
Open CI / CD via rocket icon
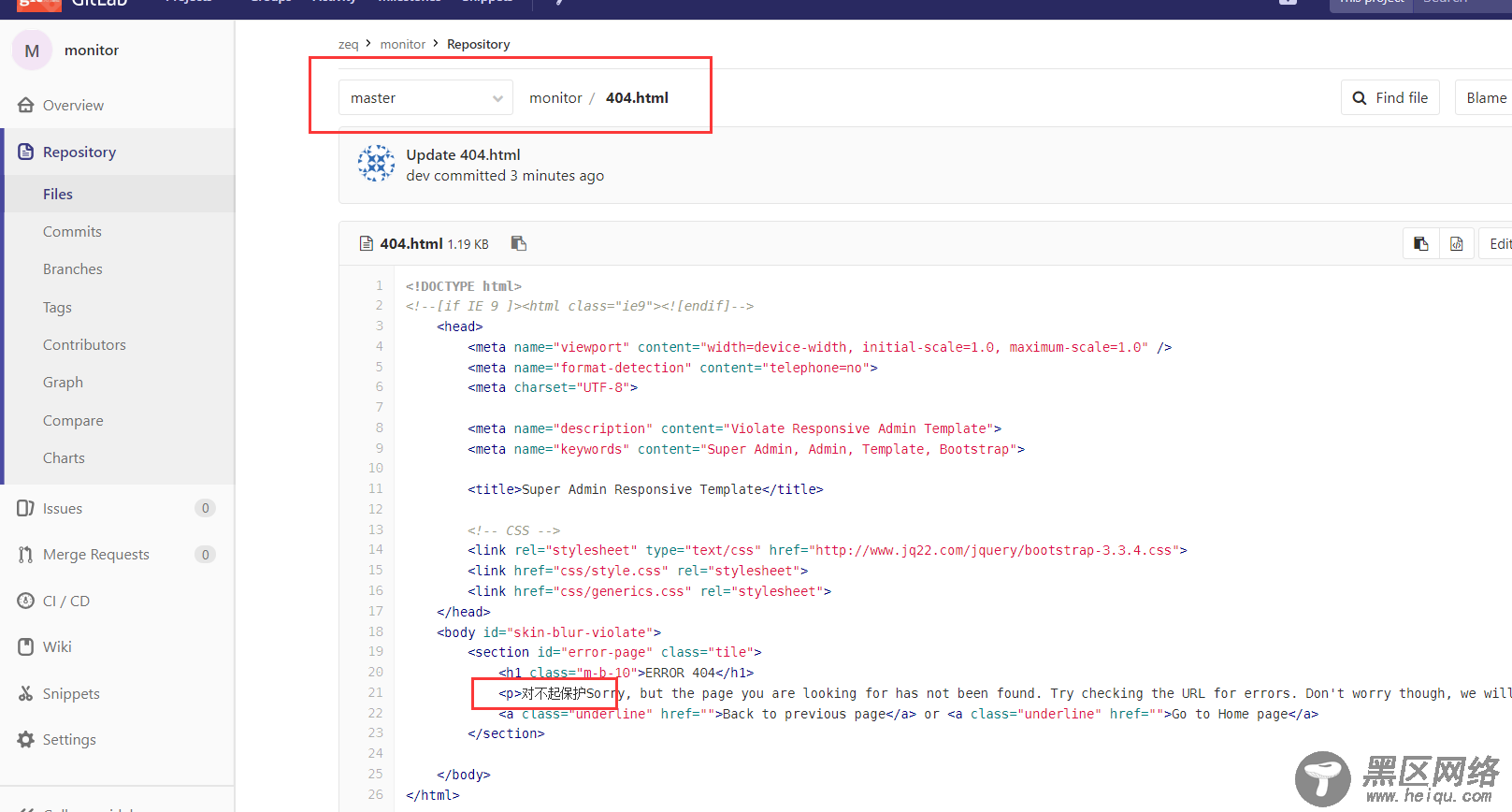pyautogui.click(x=26, y=601)
